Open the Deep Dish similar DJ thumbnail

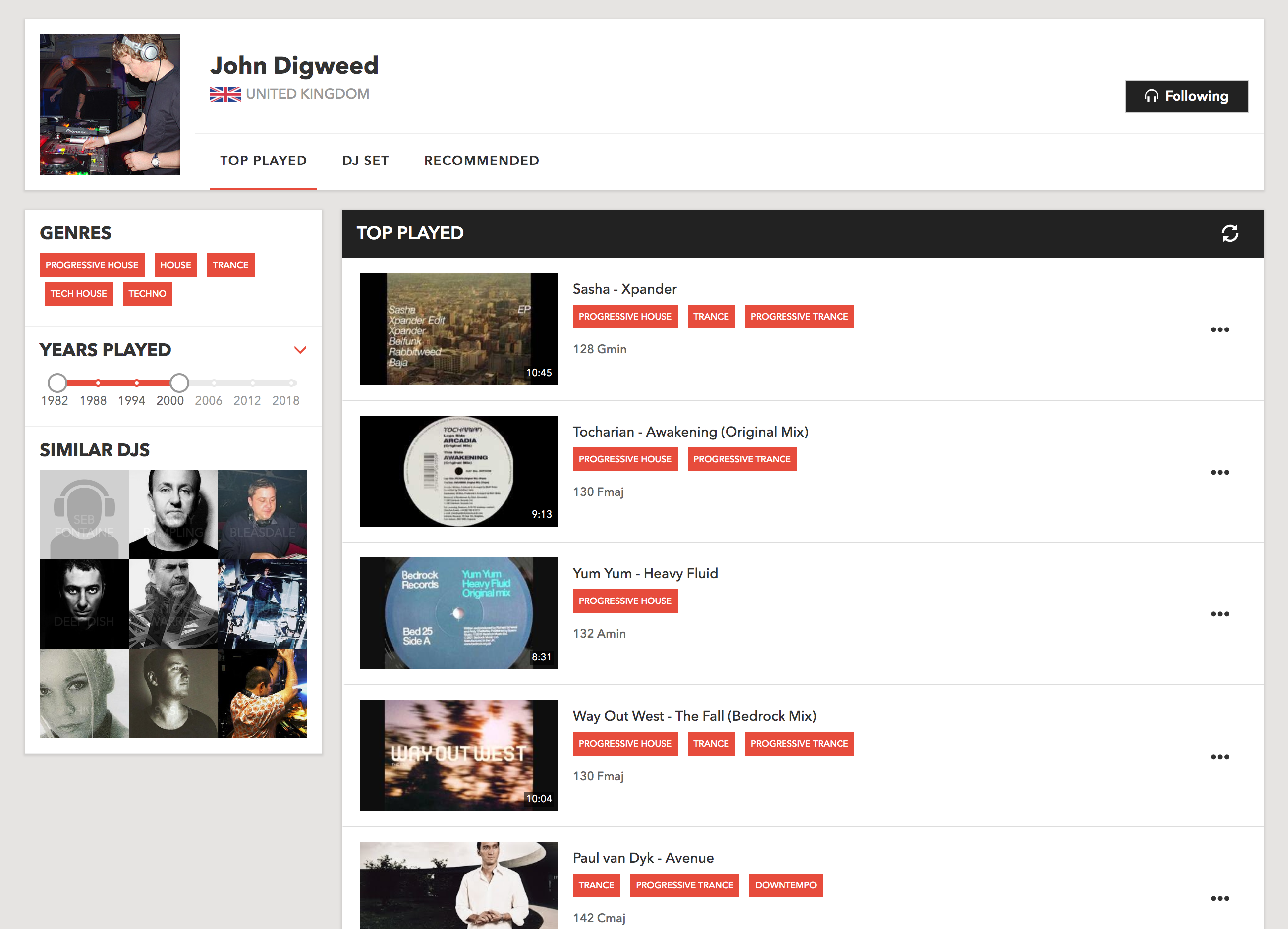point(84,603)
